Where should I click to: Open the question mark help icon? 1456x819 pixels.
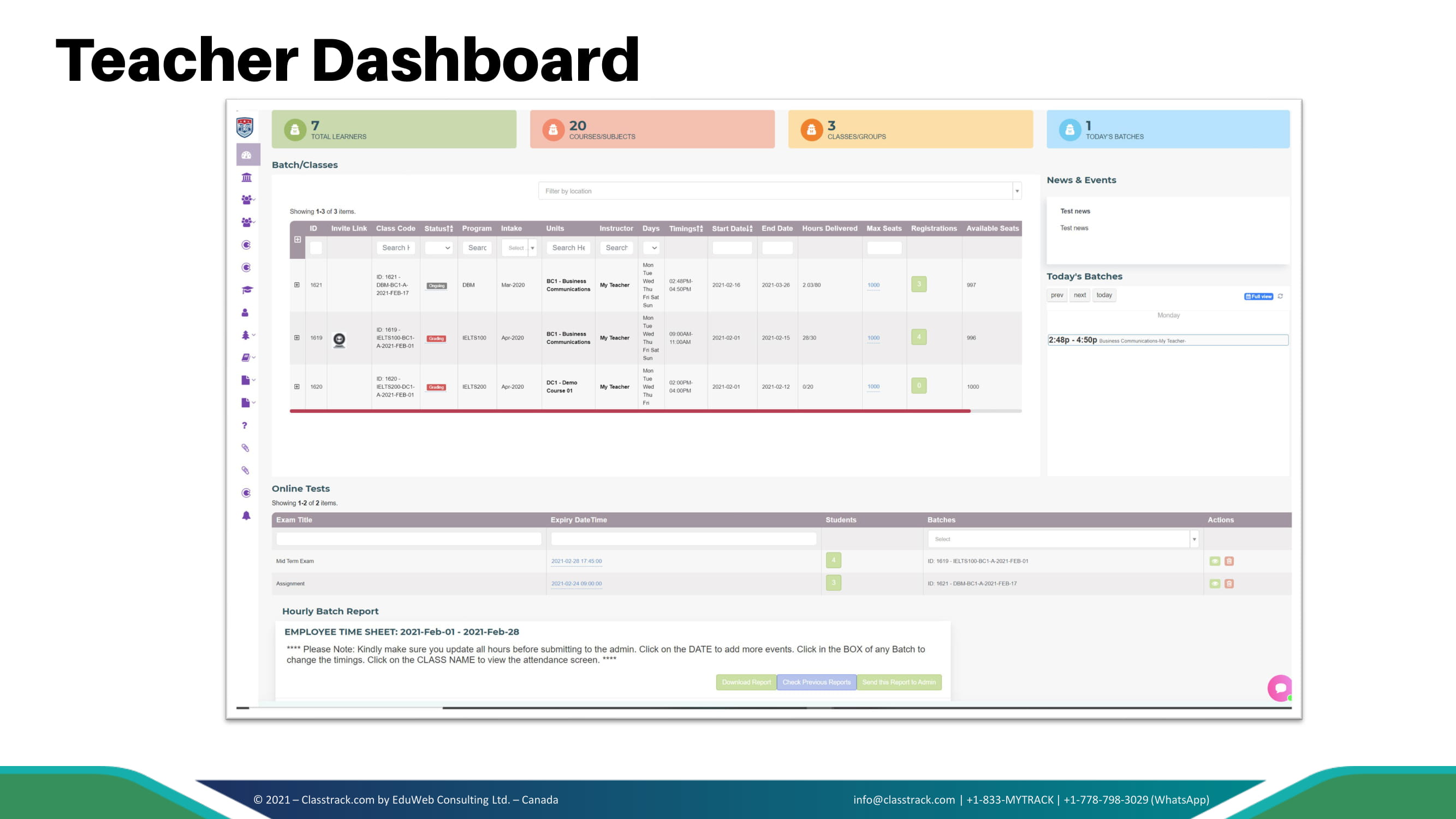245,426
